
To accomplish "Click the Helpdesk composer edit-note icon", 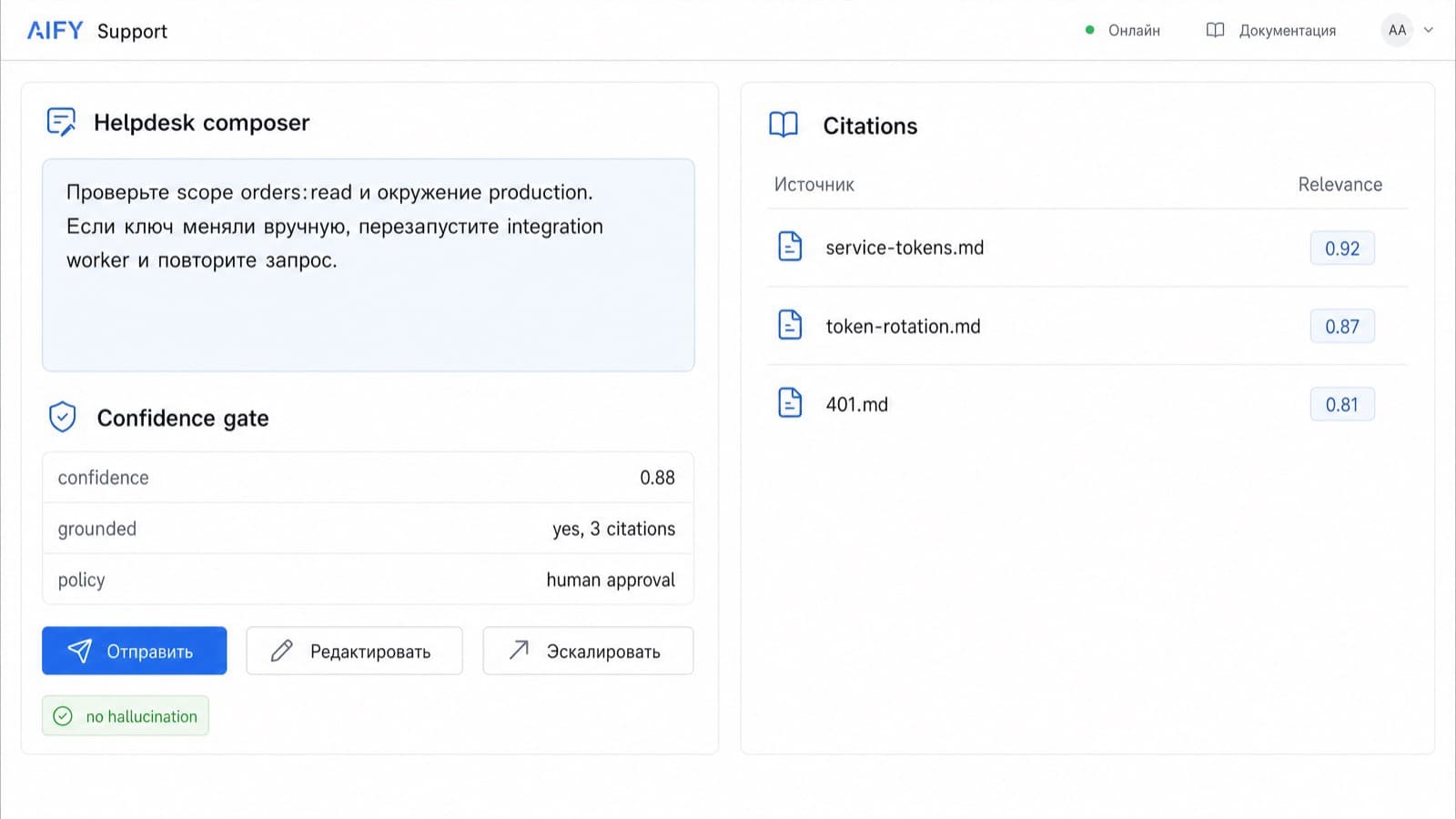I will click(61, 122).
